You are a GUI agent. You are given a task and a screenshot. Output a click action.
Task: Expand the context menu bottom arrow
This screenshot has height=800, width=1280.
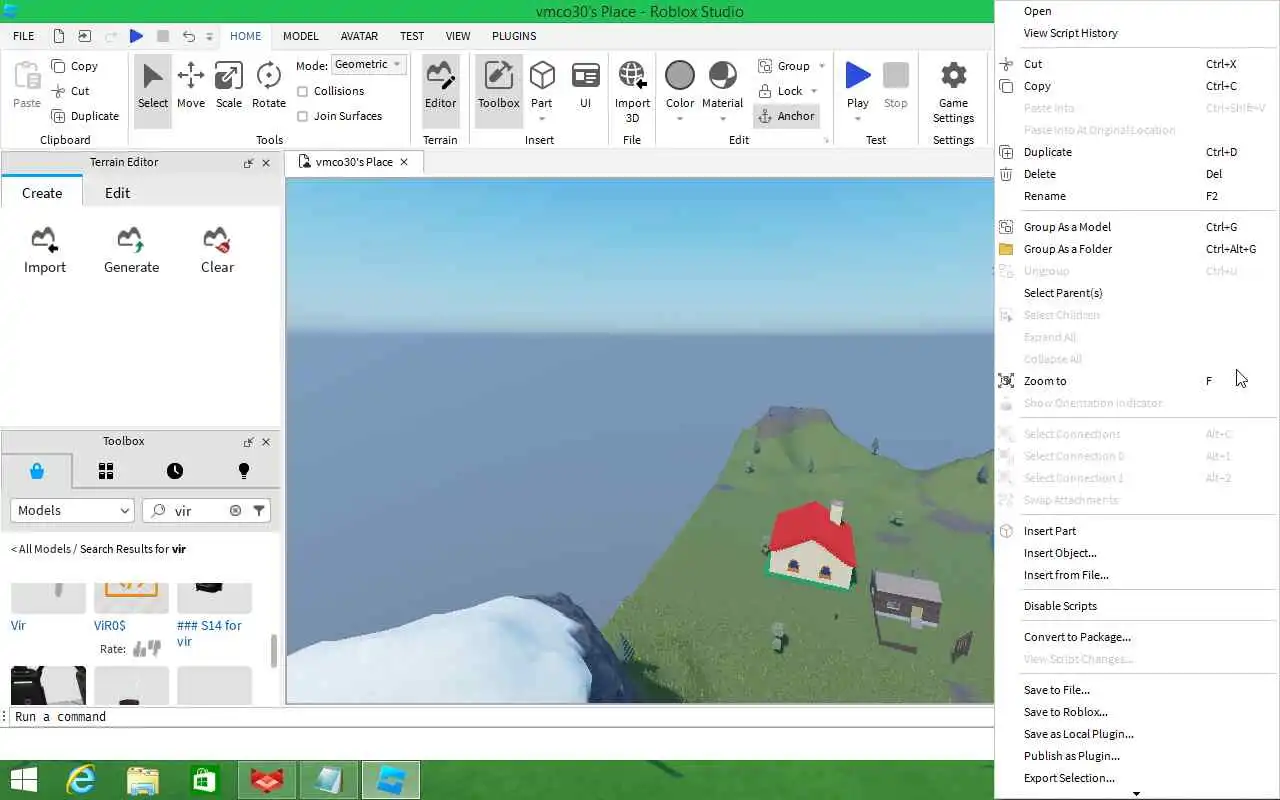click(1136, 794)
